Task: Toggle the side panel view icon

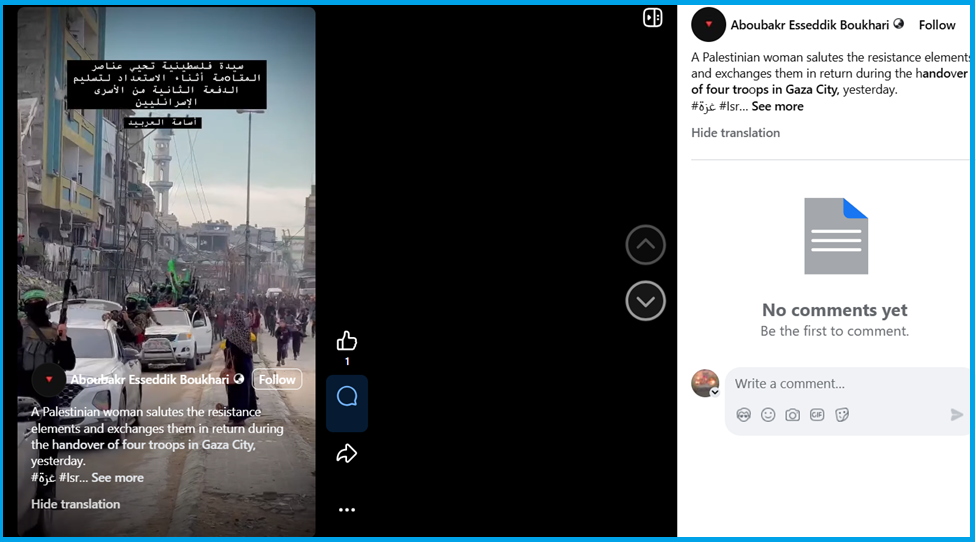Action: tap(652, 18)
